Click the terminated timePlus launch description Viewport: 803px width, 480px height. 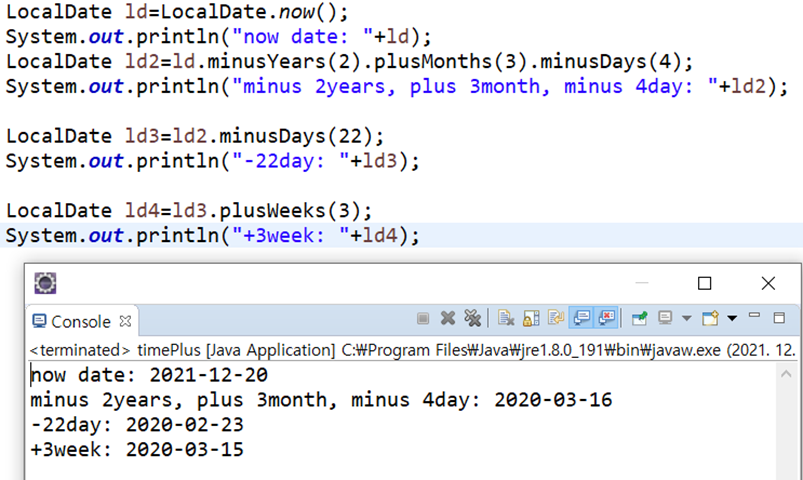point(412,350)
